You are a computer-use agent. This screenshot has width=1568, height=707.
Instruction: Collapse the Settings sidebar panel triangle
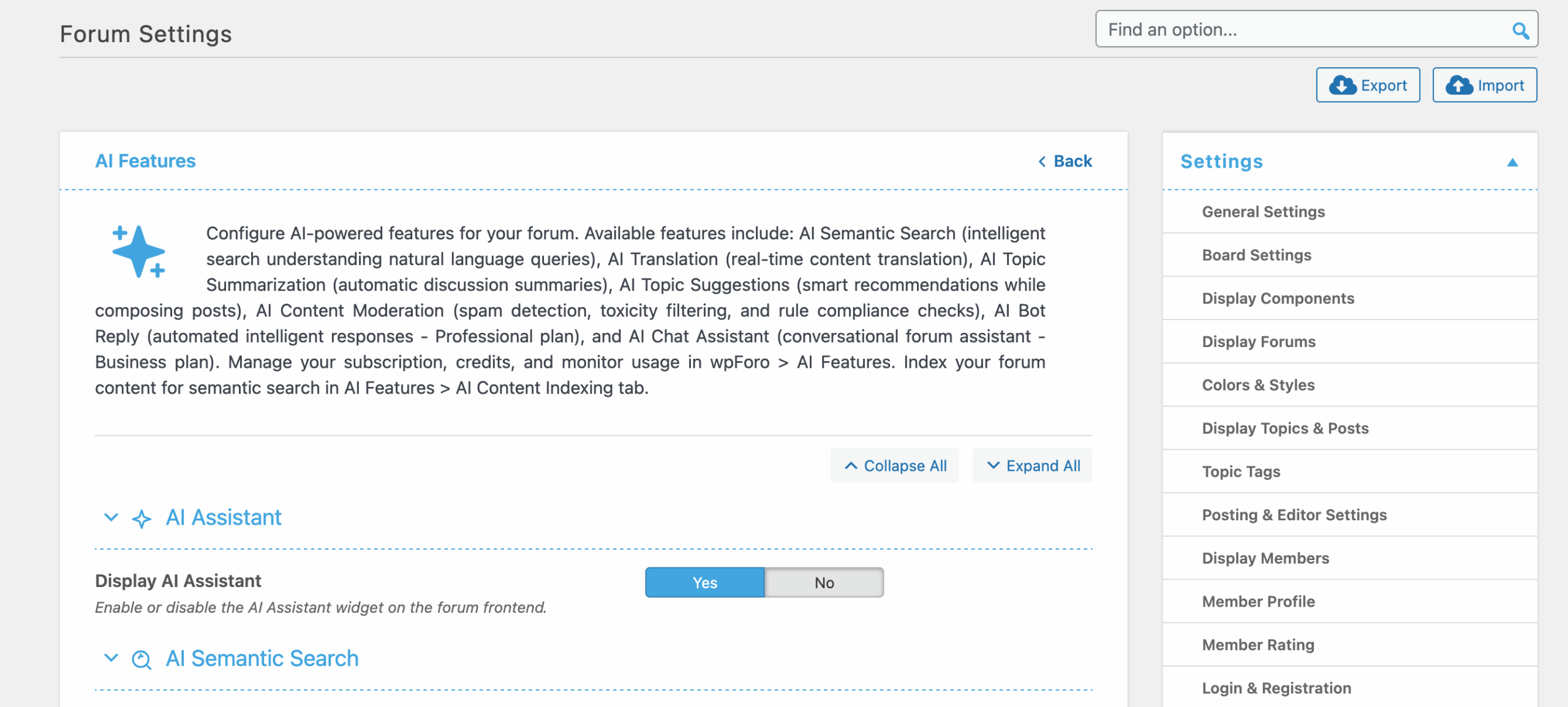[1512, 162]
